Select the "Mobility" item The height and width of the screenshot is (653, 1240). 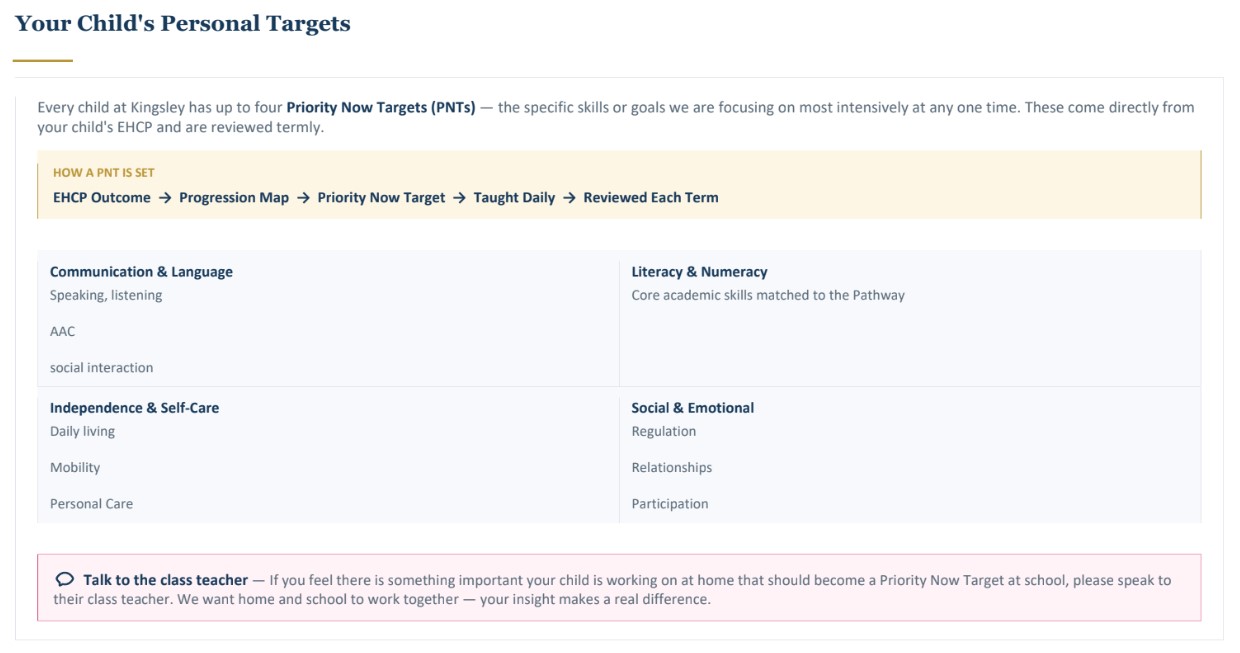(x=75, y=467)
